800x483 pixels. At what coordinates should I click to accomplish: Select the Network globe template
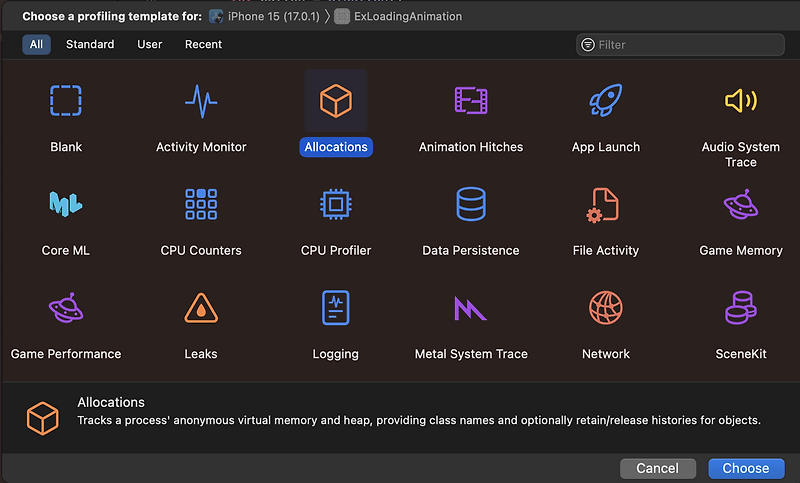[605, 310]
